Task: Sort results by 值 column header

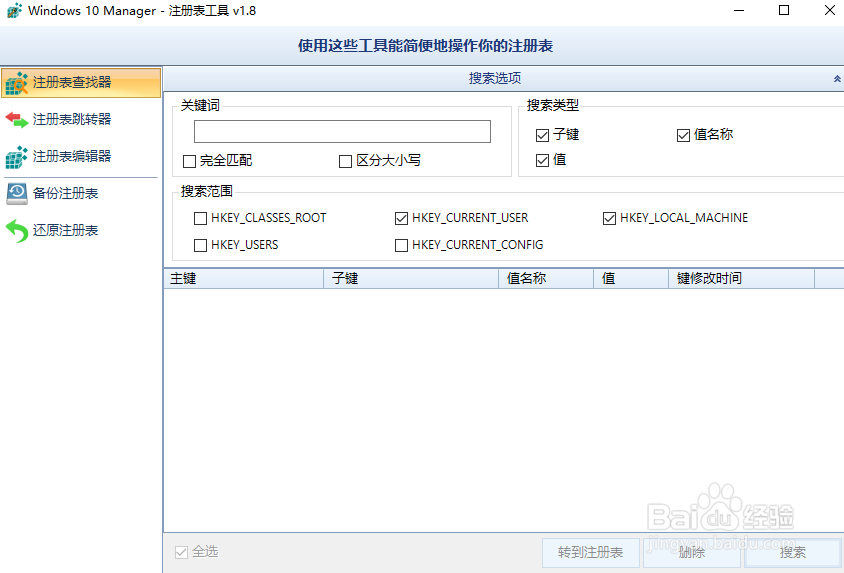Action: tap(631, 279)
